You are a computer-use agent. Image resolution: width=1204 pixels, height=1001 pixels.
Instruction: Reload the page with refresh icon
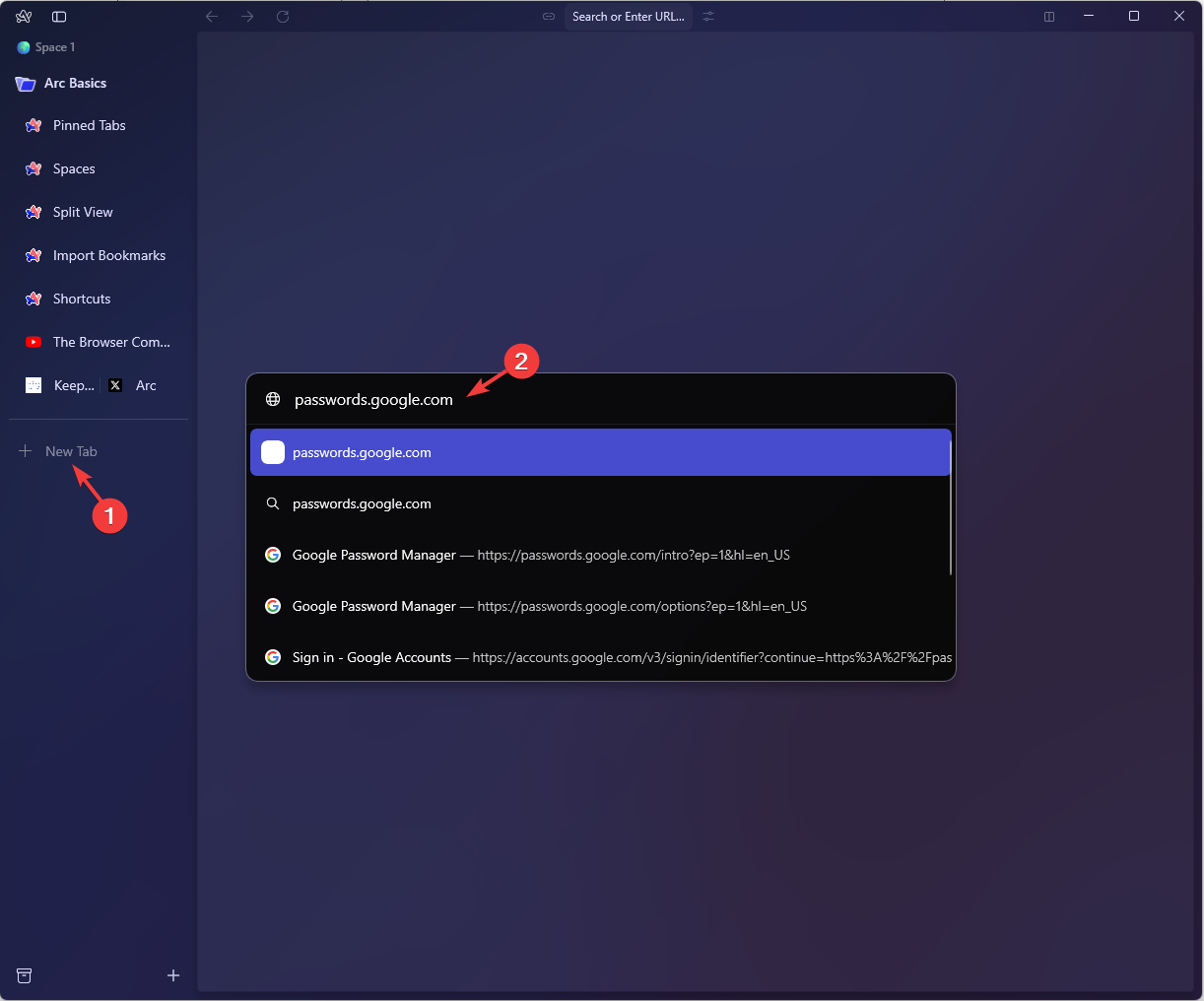(x=283, y=17)
